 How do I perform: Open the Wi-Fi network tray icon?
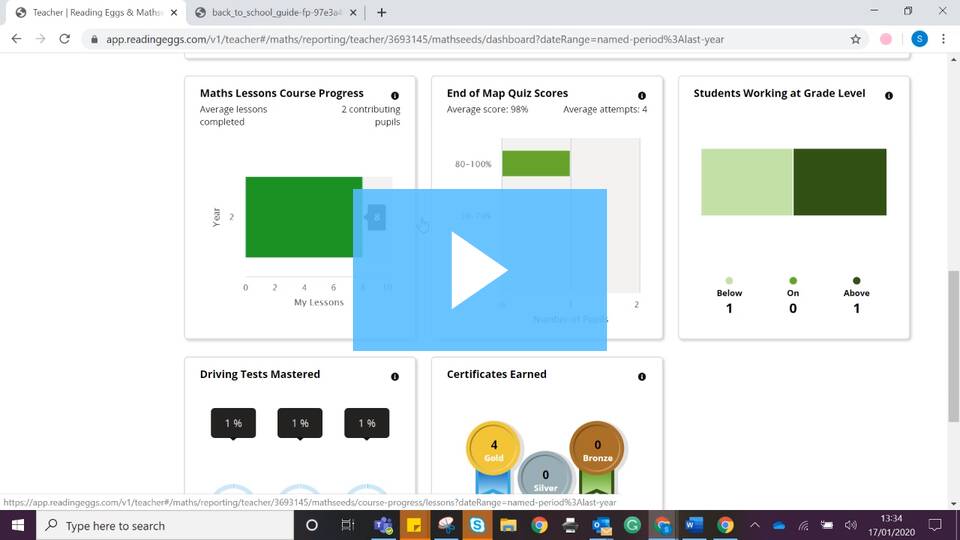tap(803, 525)
